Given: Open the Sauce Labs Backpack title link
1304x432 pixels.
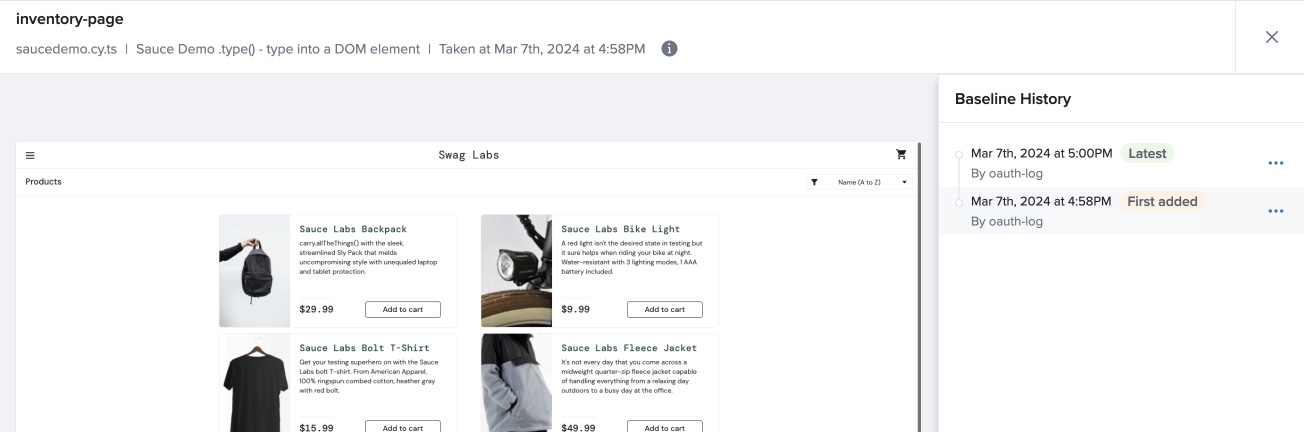Looking at the screenshot, I should click(353, 229).
